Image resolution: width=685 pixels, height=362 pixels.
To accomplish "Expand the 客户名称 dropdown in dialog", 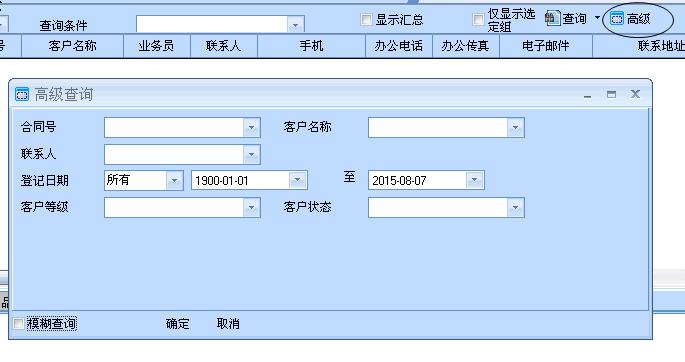I will [x=515, y=128].
